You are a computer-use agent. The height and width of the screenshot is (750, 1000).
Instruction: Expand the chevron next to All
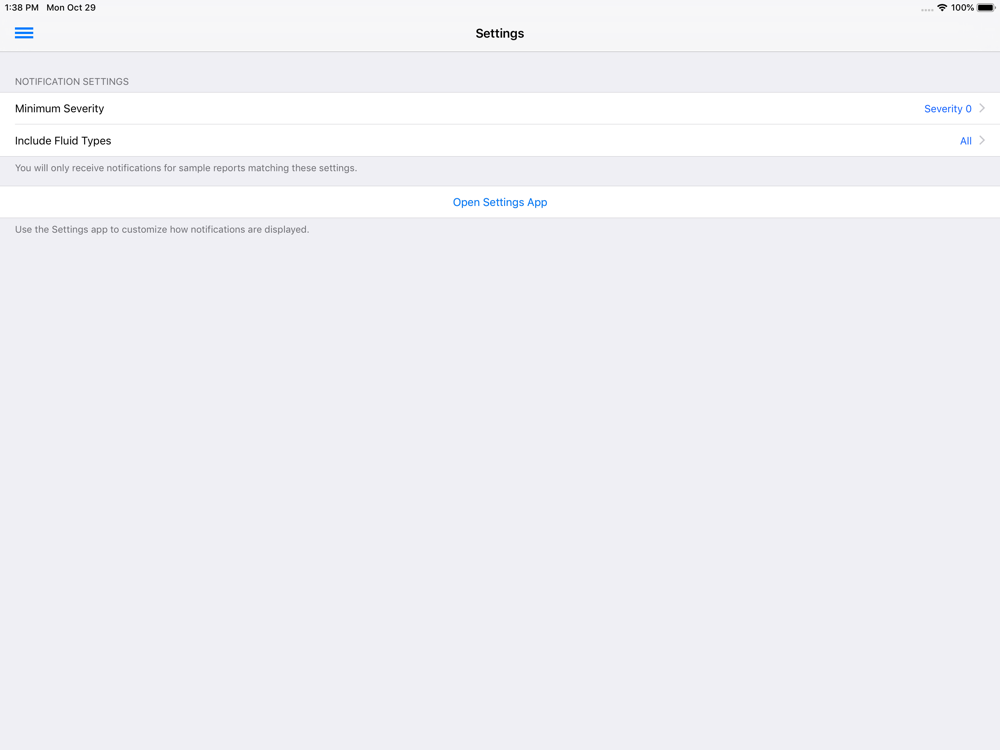pos(982,140)
